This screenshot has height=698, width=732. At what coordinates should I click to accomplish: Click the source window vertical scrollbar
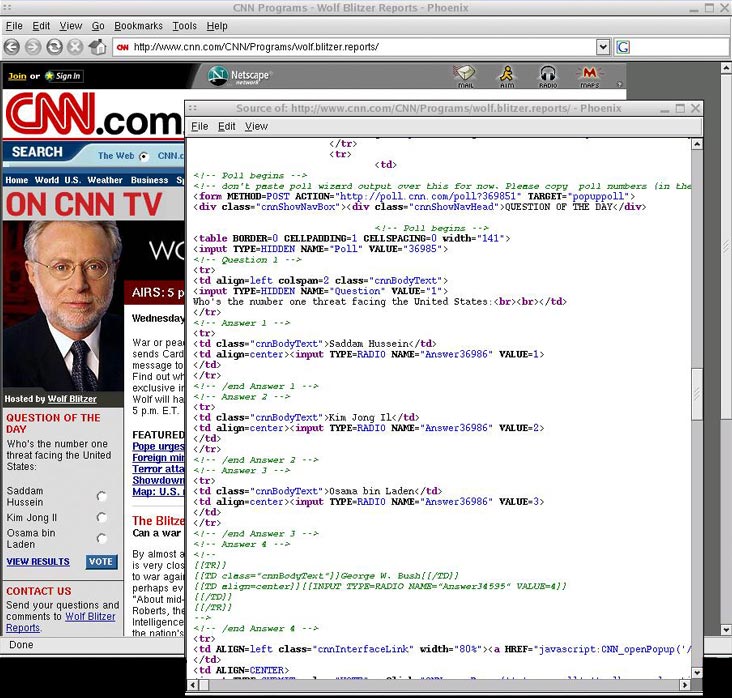coord(697,400)
